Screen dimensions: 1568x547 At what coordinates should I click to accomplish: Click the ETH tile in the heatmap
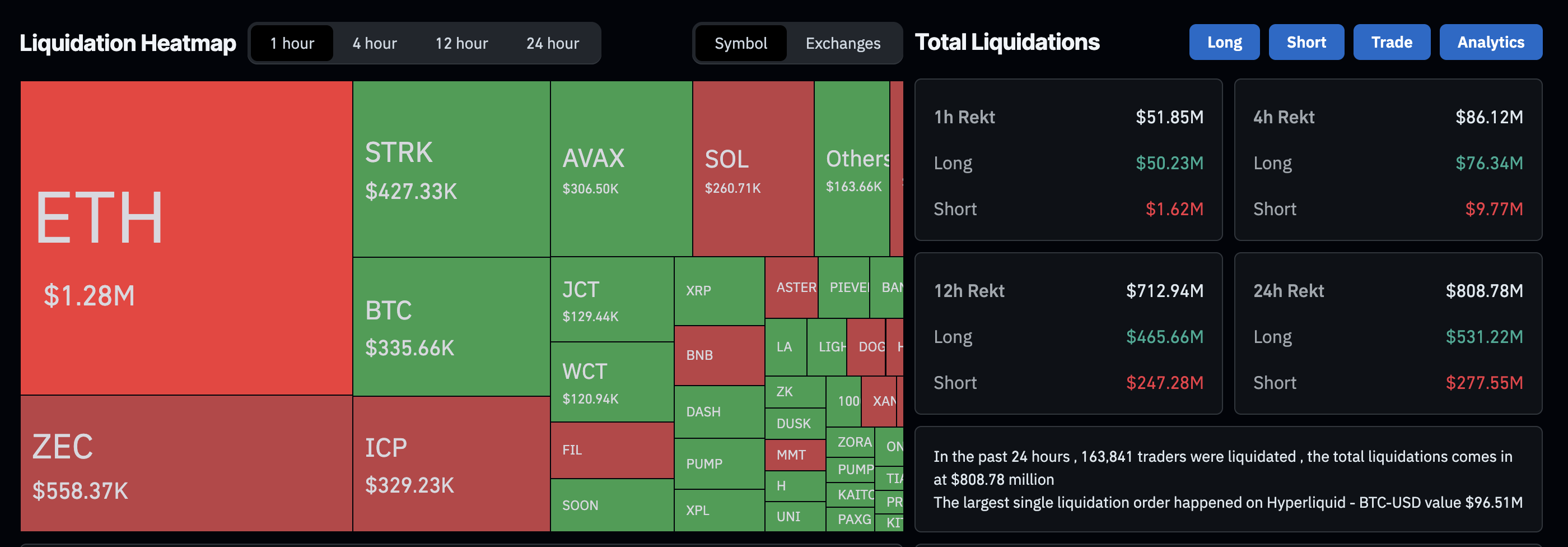[186, 238]
